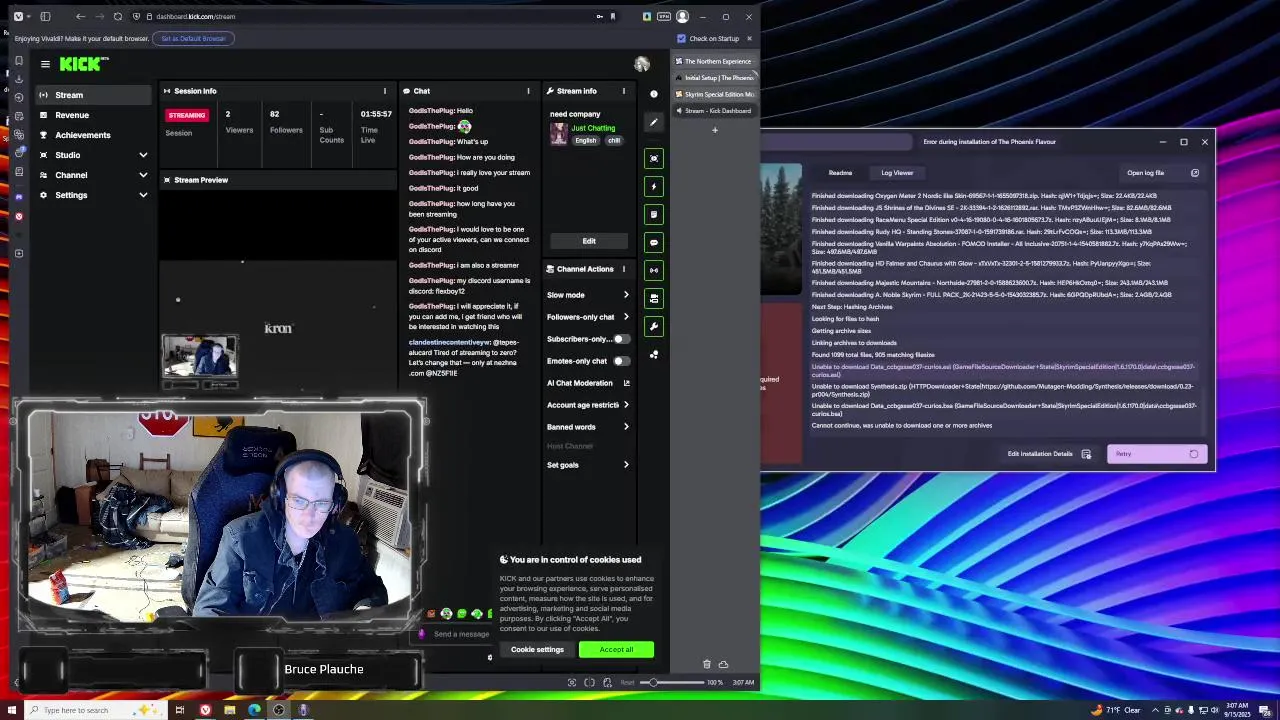Click the capture page camera icon in status bar
This screenshot has height=720, width=1280.
[x=572, y=682]
